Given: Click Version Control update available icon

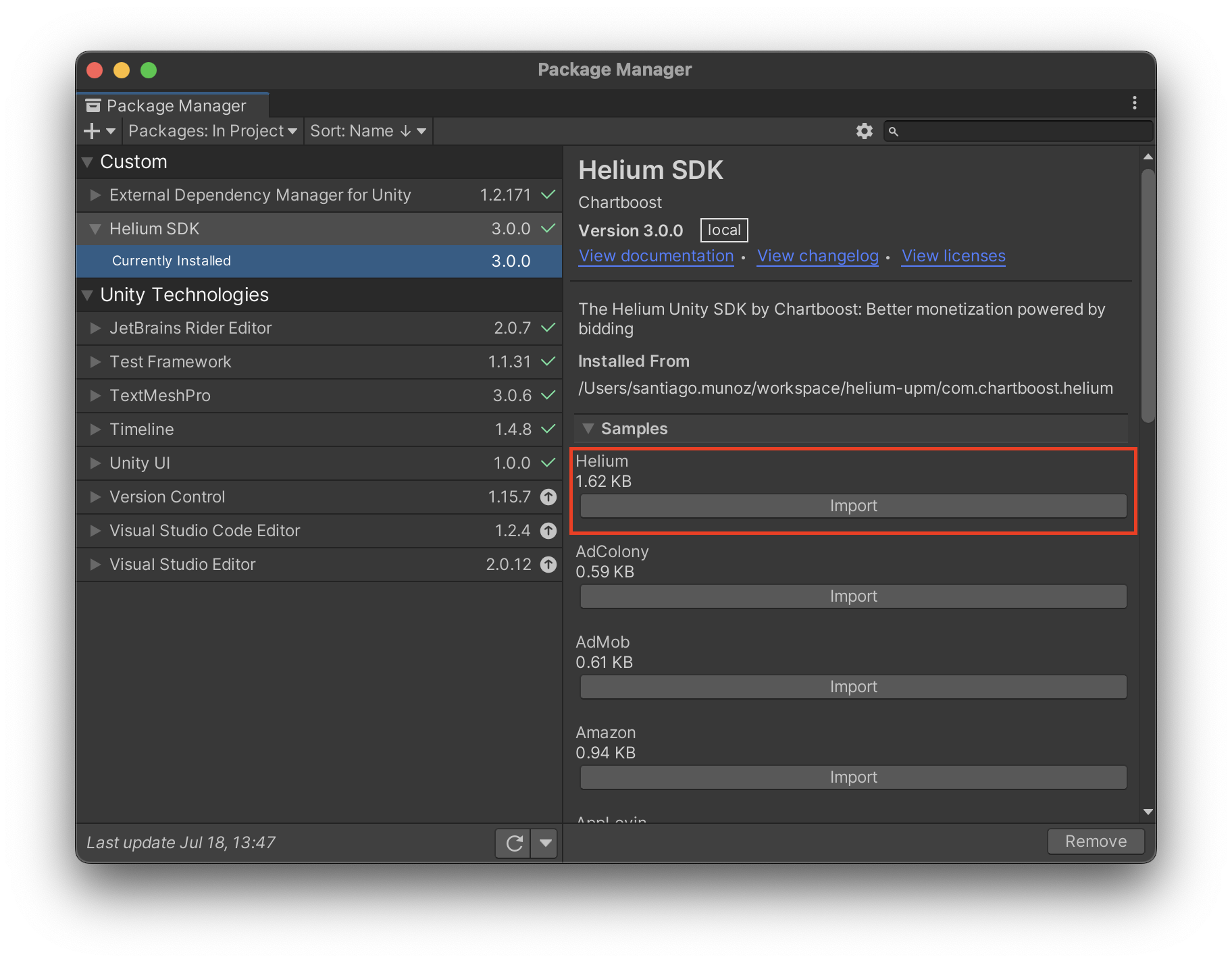Looking at the screenshot, I should click(548, 497).
